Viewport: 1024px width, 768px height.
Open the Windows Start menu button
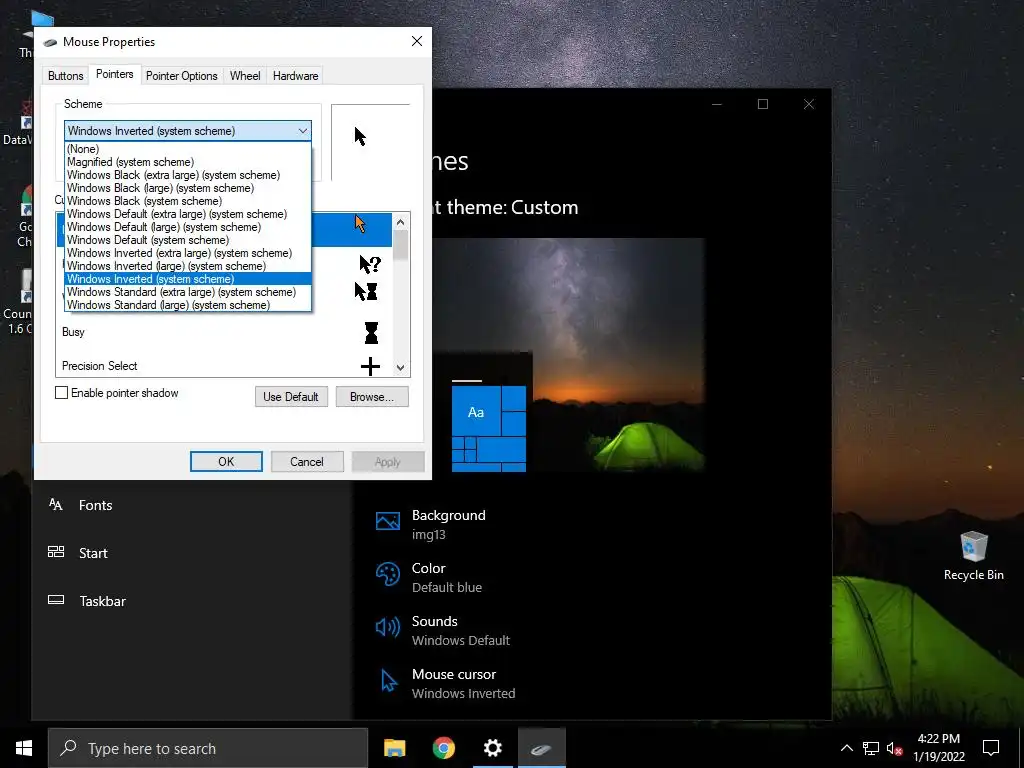tap(24, 748)
